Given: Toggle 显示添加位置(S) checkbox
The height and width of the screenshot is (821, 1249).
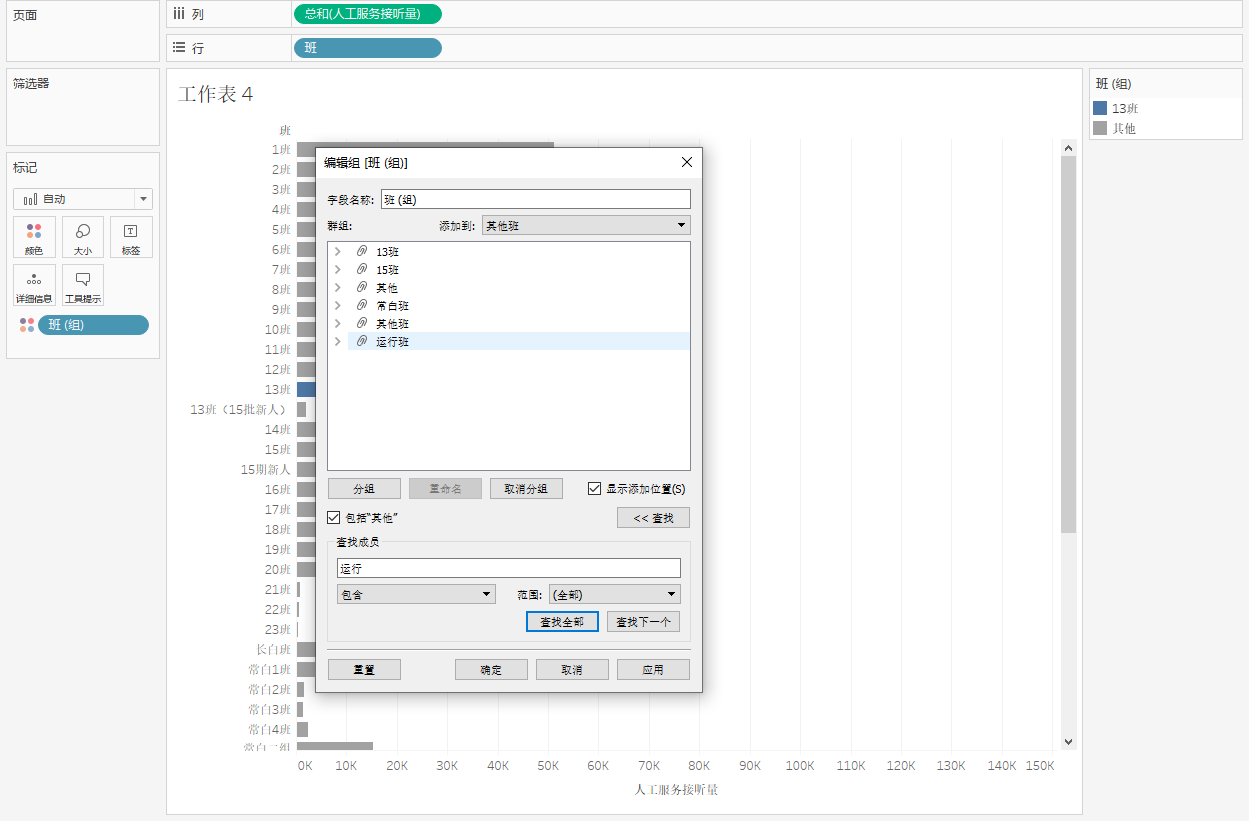Looking at the screenshot, I should 595,489.
